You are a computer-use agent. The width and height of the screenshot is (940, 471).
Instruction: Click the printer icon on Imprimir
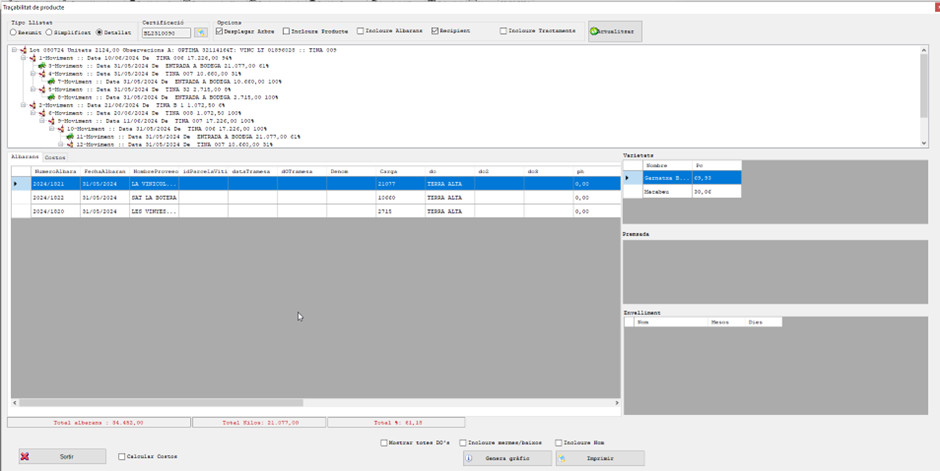tap(563, 458)
